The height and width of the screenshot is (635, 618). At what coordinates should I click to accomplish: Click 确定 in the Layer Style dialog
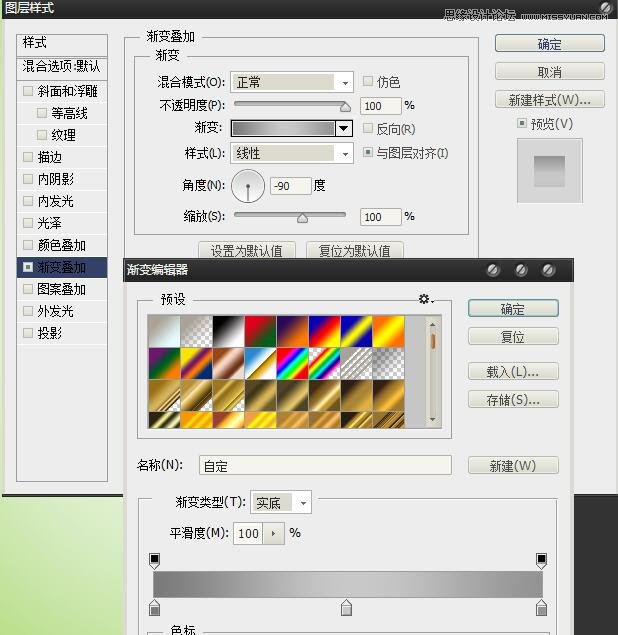550,44
